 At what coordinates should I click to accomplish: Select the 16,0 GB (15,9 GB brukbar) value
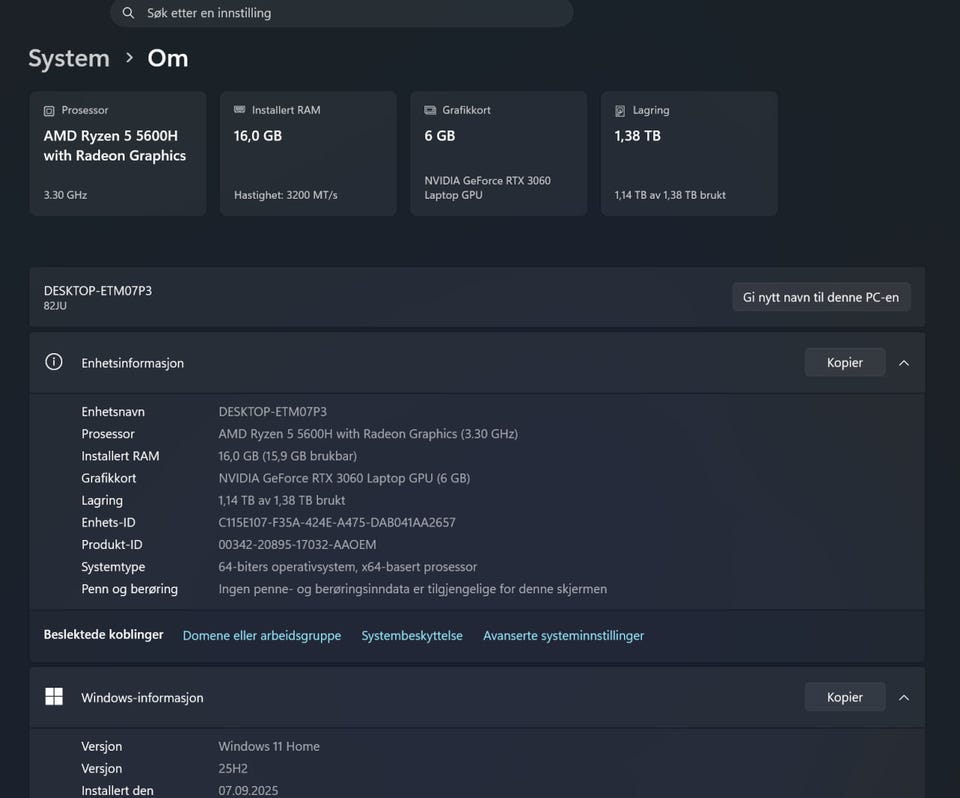pyautogui.click(x=288, y=456)
